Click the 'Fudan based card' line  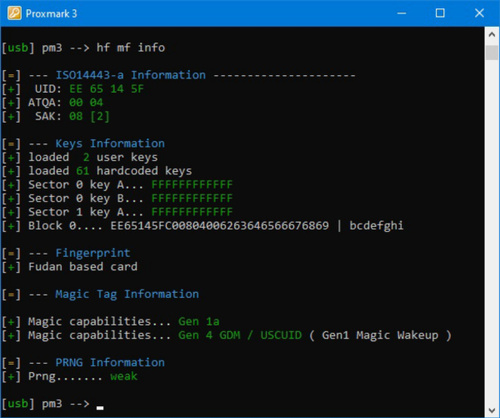tap(83, 267)
